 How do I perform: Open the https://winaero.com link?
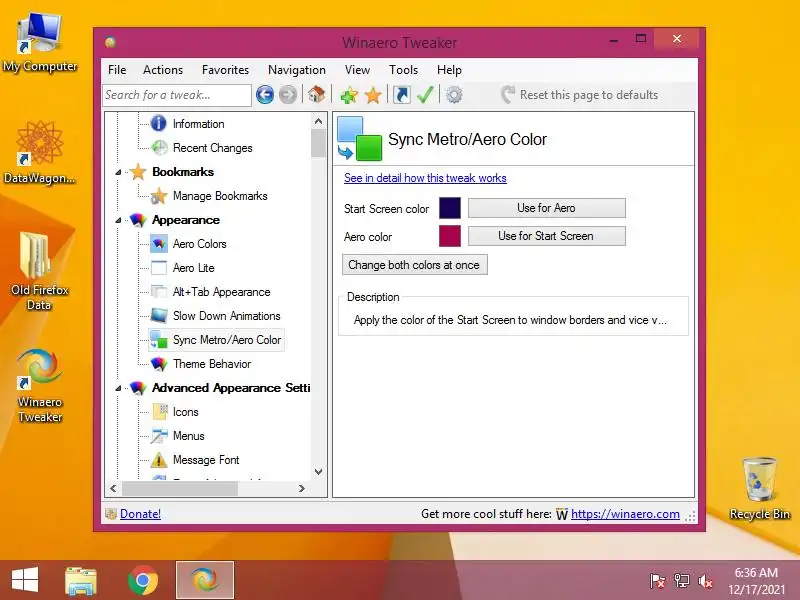pyautogui.click(x=625, y=514)
